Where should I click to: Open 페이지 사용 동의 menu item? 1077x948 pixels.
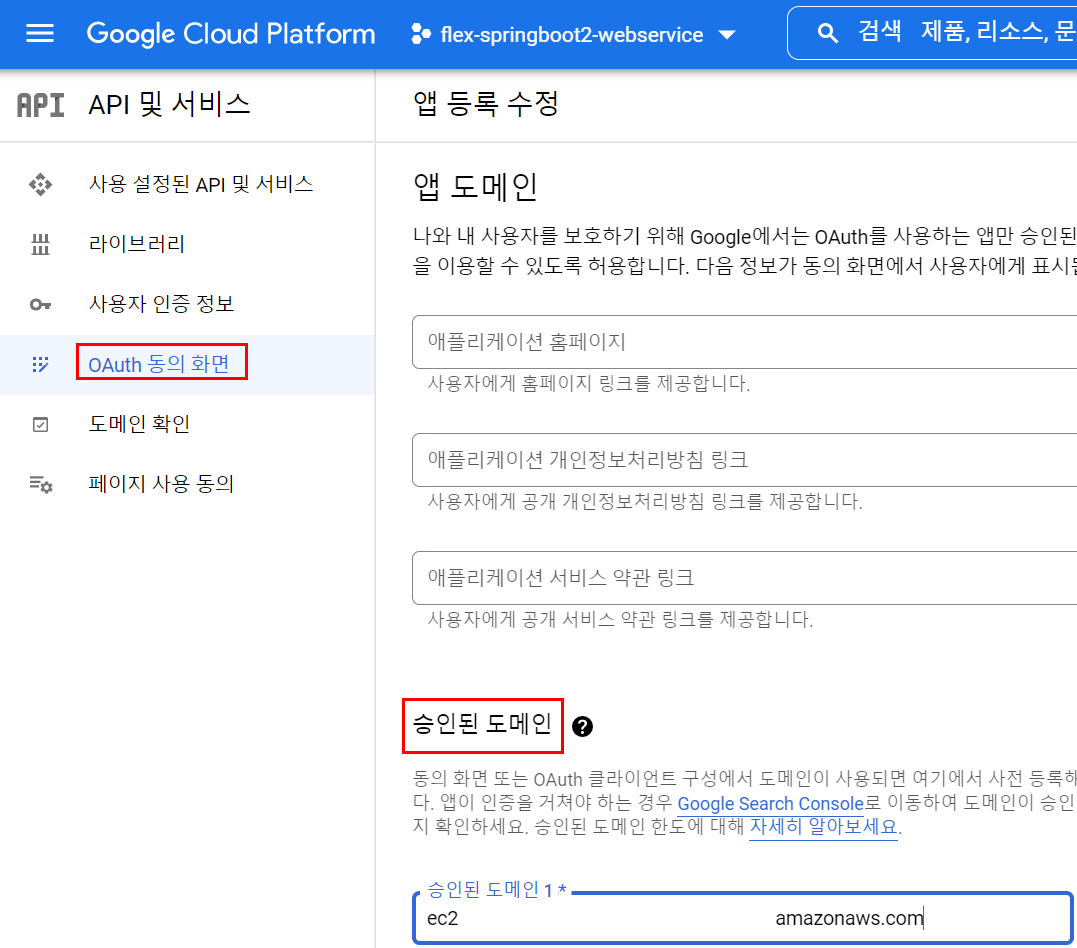[x=161, y=484]
